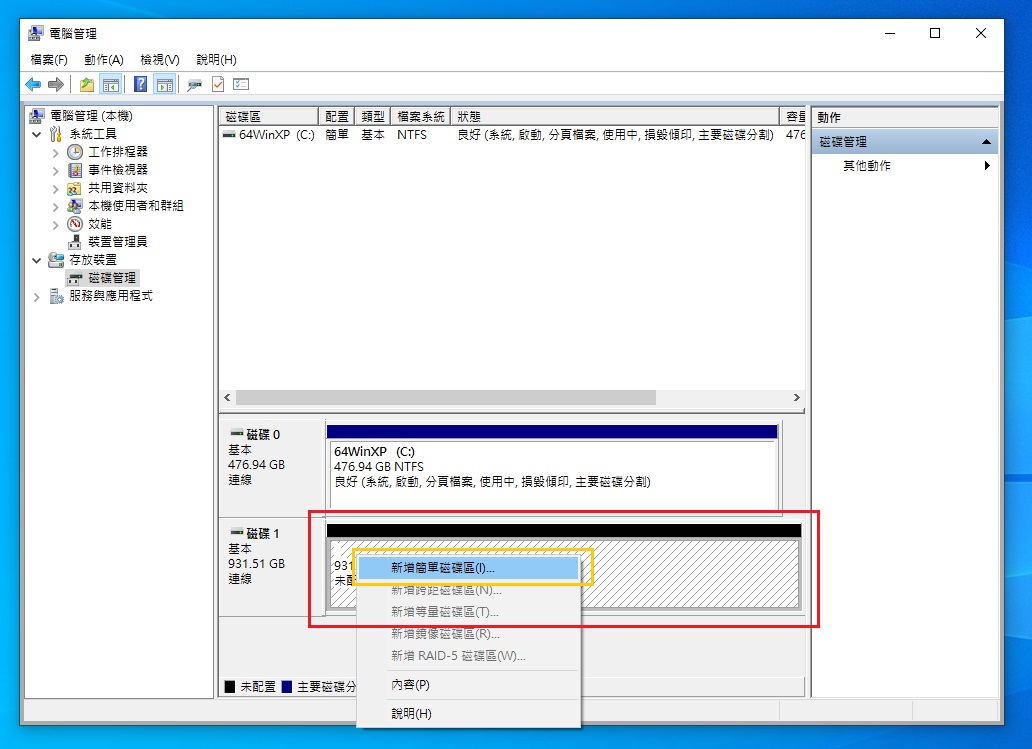Toggle the show/hide console tree icon
Viewport: 1032px width, 749px height.
coord(110,85)
